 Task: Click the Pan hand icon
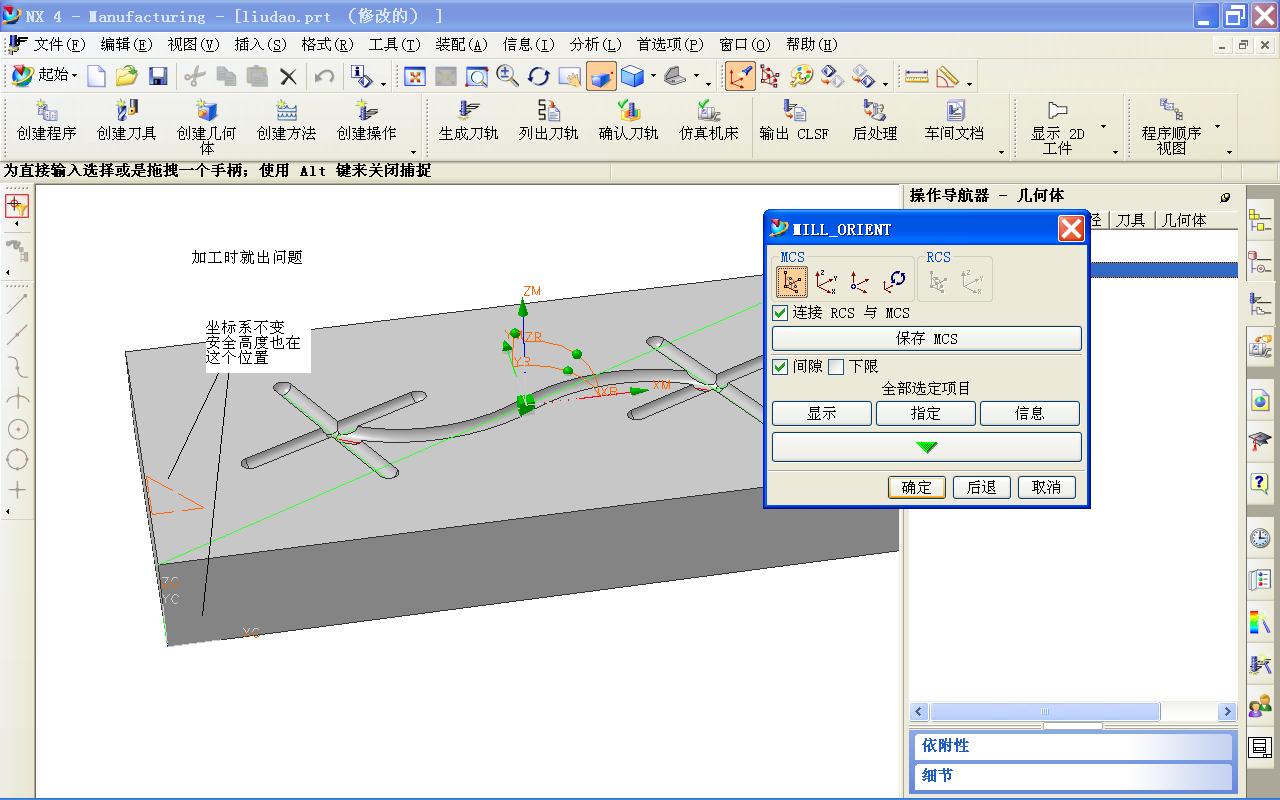(569, 76)
